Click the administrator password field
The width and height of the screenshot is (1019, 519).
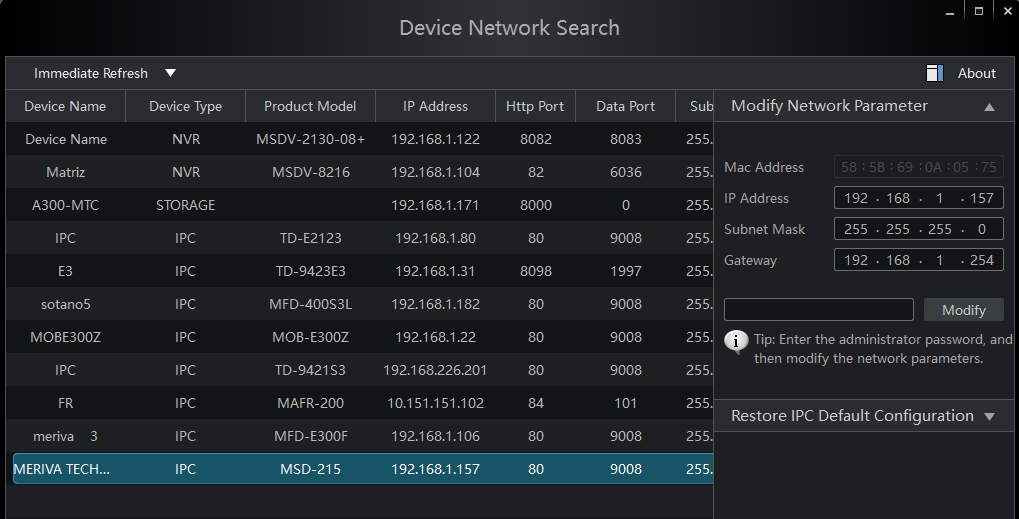coord(818,310)
